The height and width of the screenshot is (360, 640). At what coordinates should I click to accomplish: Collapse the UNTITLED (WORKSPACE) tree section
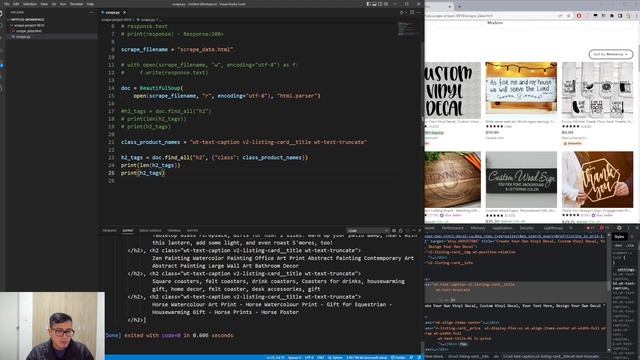tap(27, 20)
